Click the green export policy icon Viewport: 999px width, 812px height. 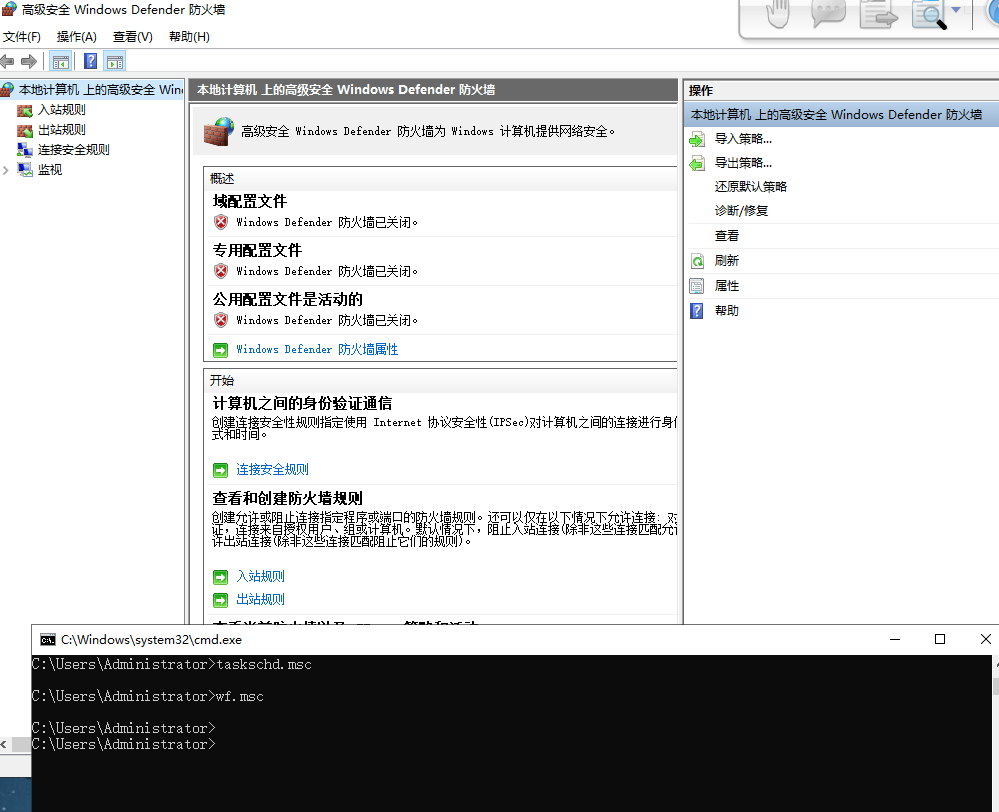click(697, 164)
